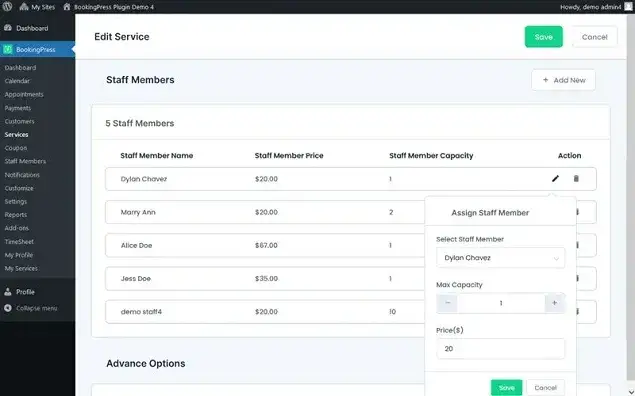
Task: Click the Profile person icon
Action: [x=8, y=292]
